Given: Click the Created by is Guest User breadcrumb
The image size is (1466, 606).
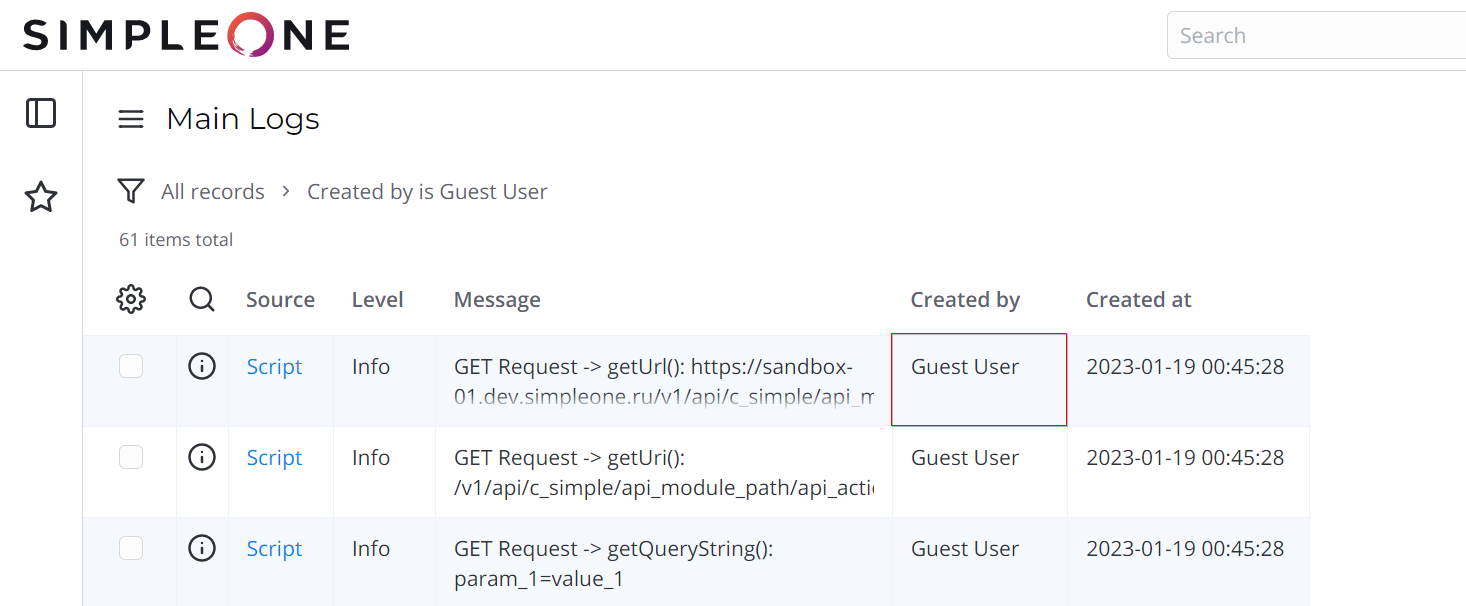Looking at the screenshot, I should [x=427, y=192].
